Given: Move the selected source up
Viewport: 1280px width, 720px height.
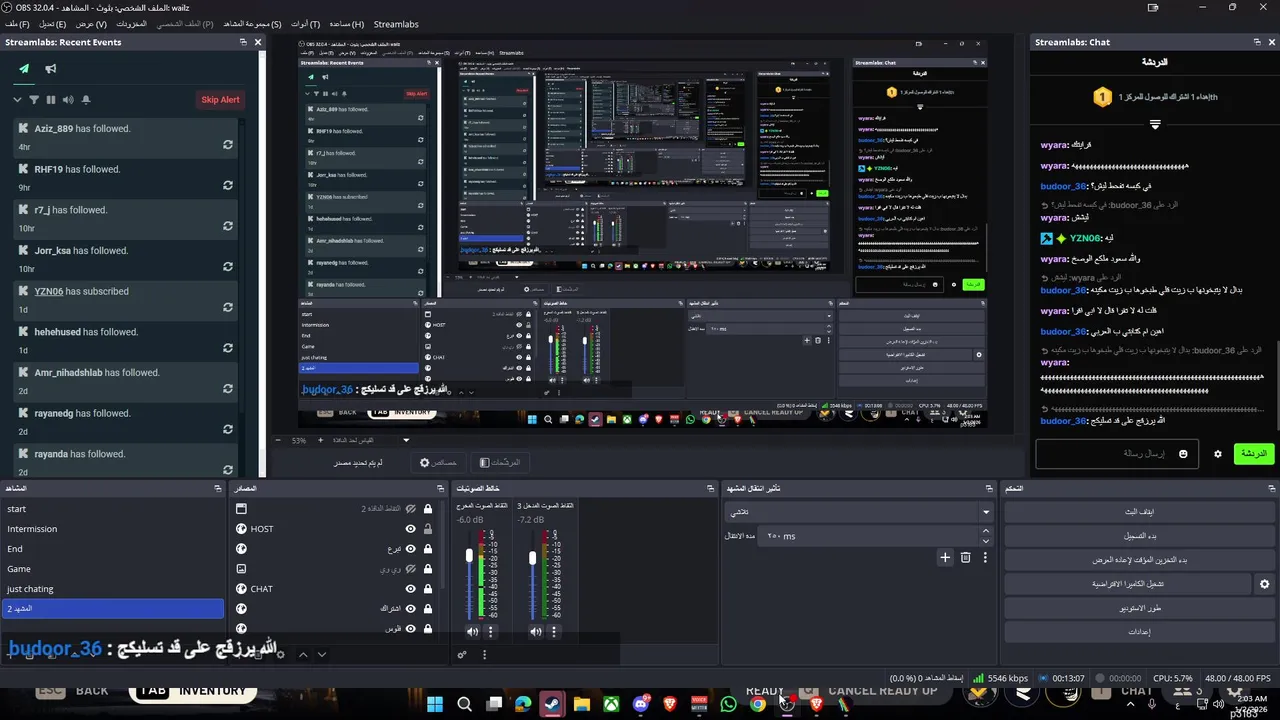Looking at the screenshot, I should point(303,655).
